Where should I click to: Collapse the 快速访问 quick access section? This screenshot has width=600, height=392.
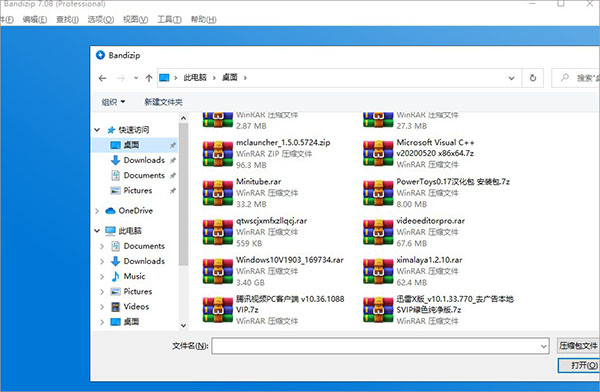(x=97, y=130)
